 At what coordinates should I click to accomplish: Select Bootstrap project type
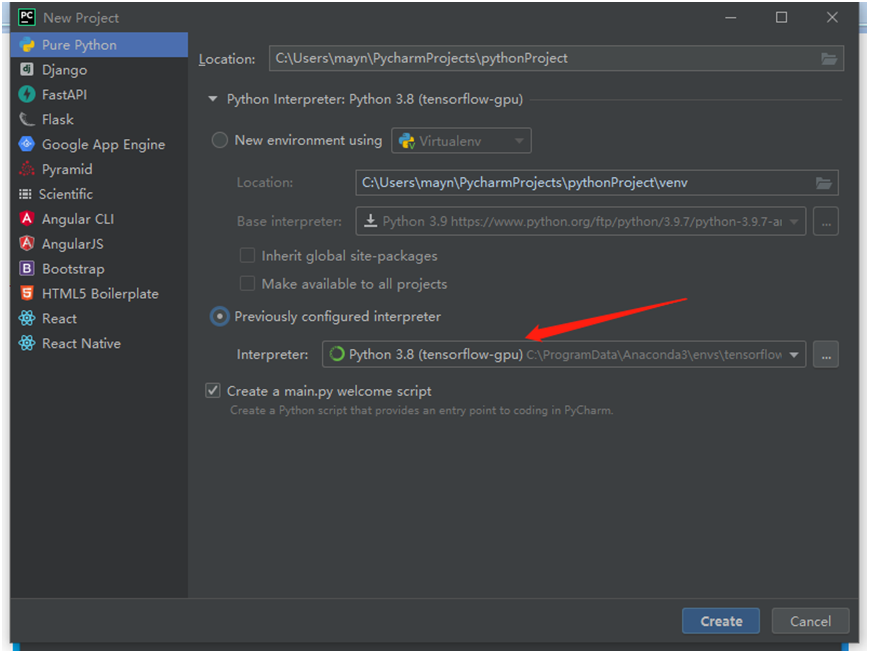pyautogui.click(x=99, y=268)
